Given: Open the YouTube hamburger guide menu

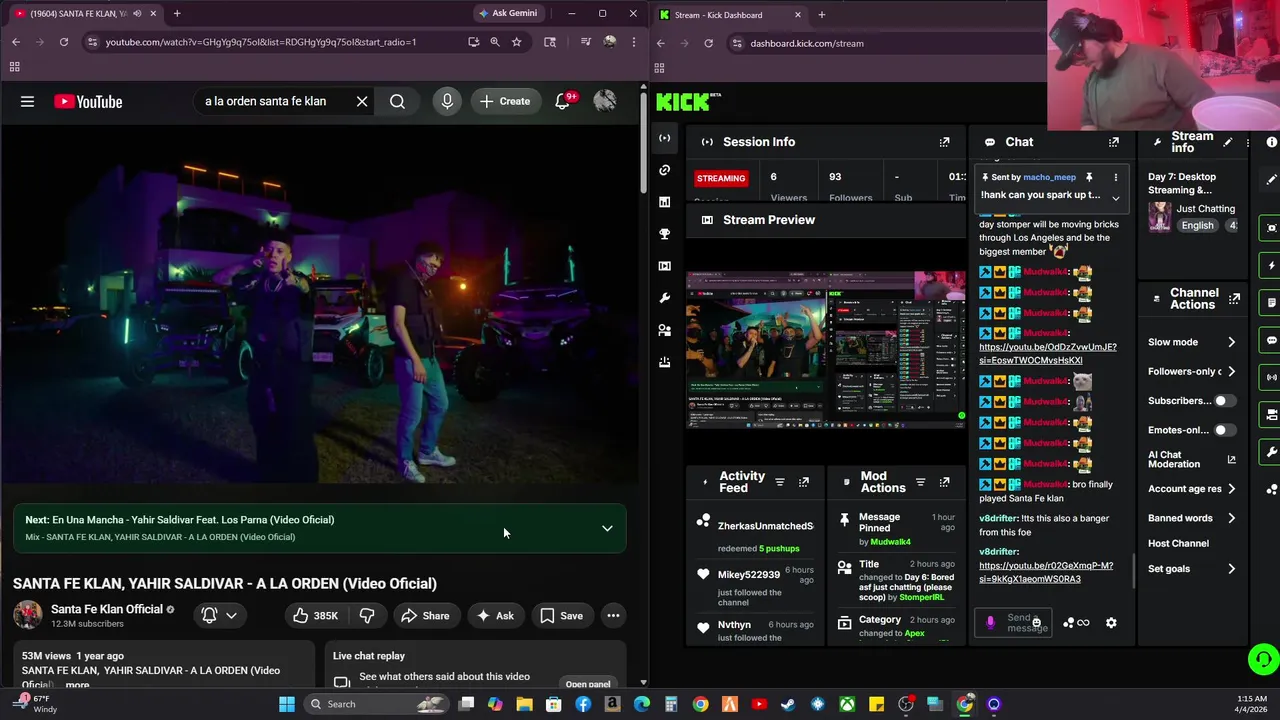Looking at the screenshot, I should click(x=27, y=101).
